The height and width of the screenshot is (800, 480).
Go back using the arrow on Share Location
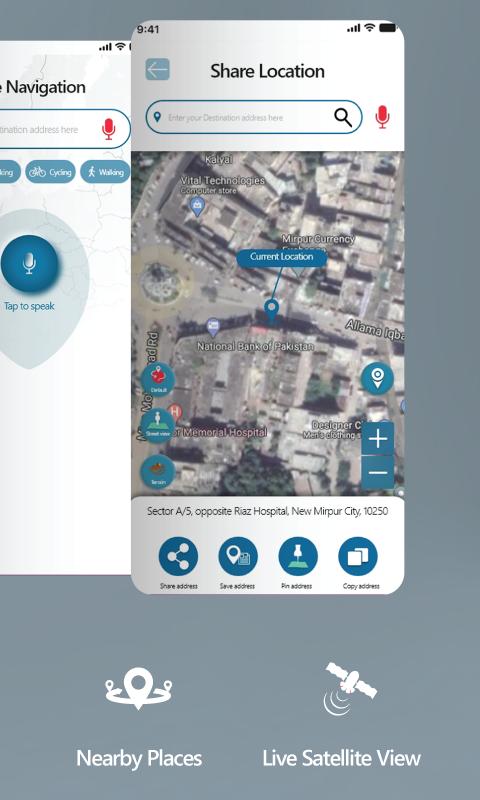coord(158,69)
